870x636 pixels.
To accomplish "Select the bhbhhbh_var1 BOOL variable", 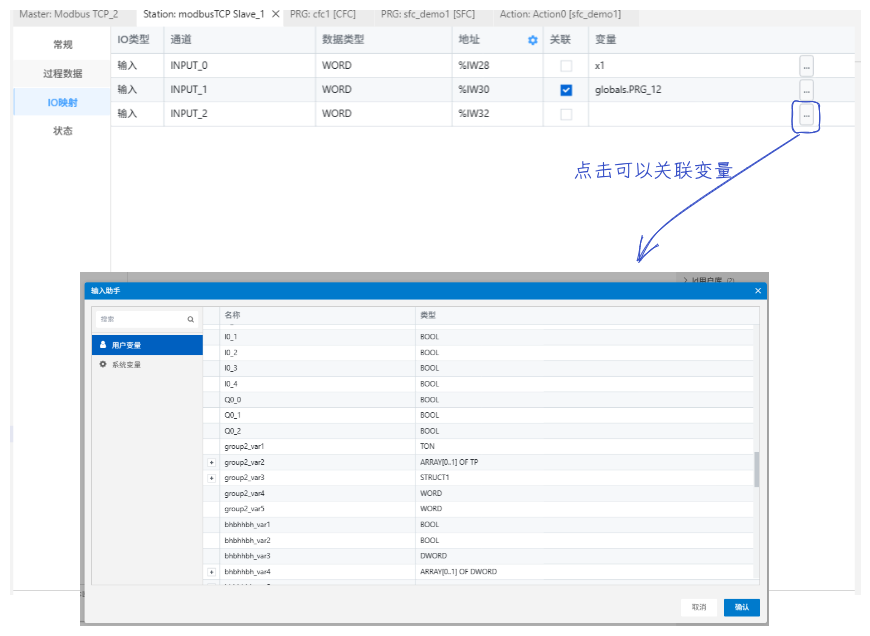I will pyautogui.click(x=478, y=524).
